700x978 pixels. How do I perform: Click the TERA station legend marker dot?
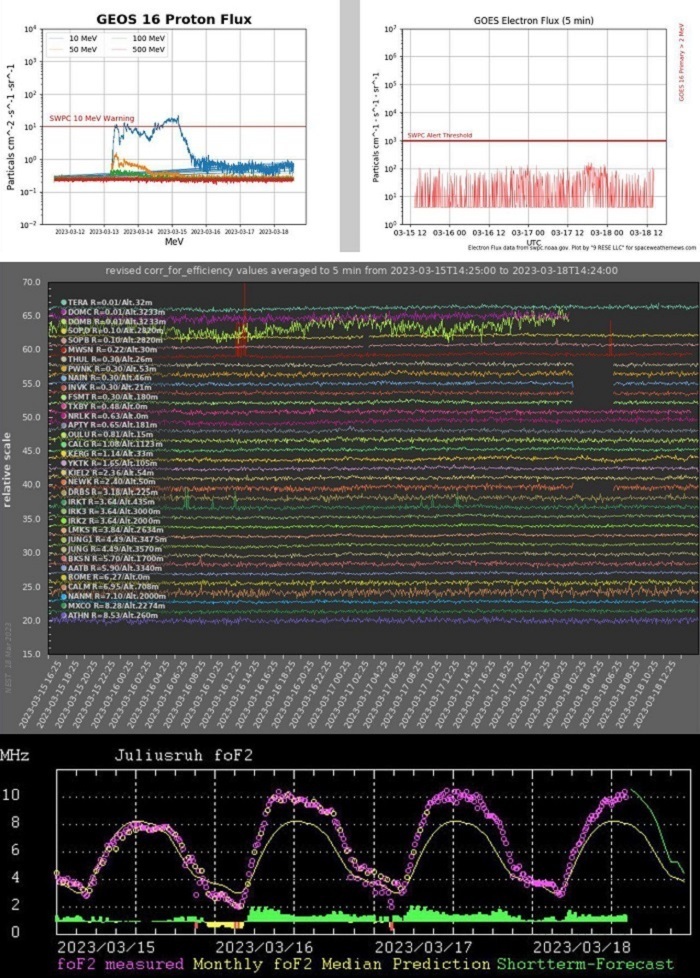64,303
